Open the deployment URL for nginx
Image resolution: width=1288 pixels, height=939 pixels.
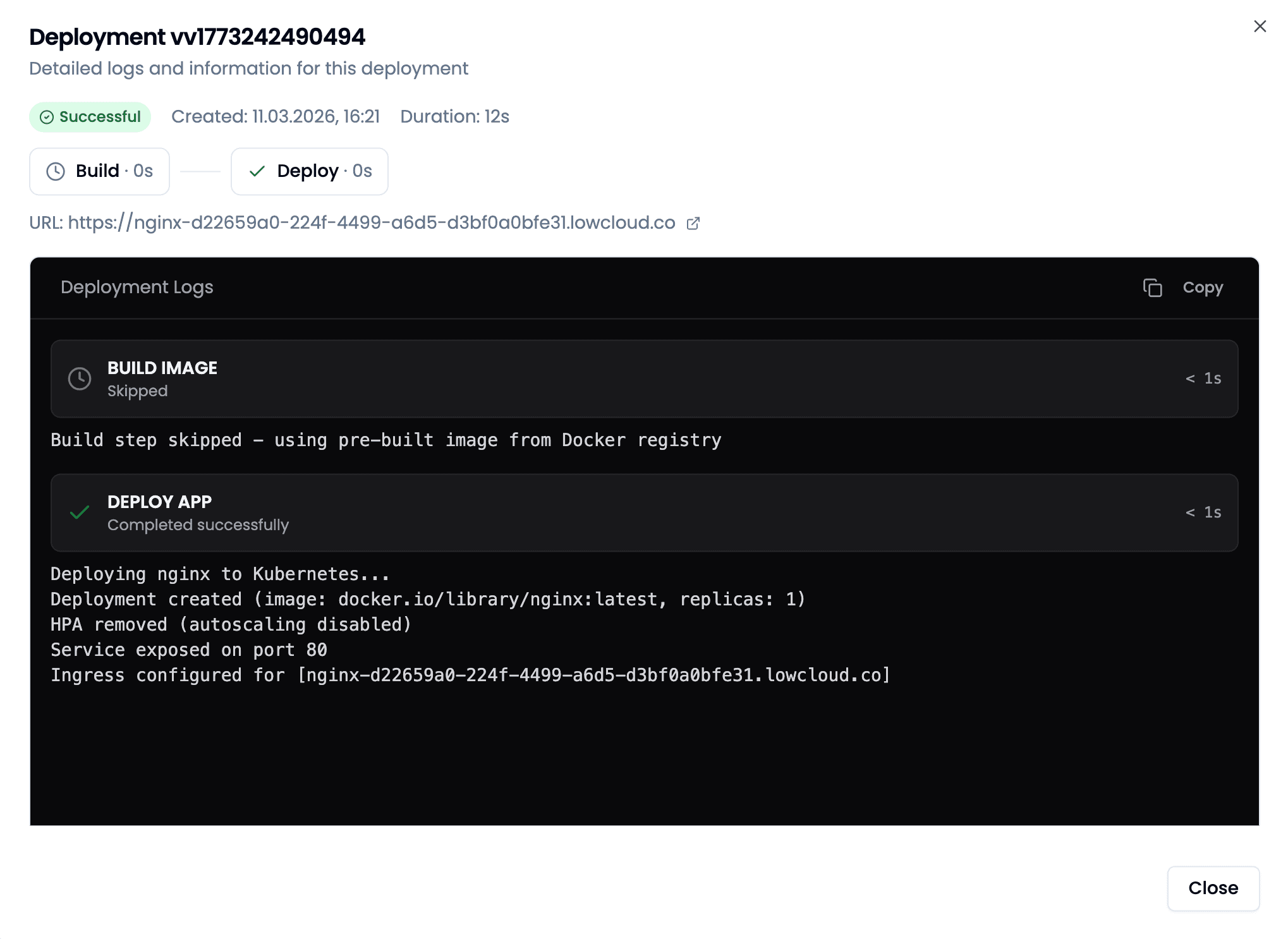pyautogui.click(x=372, y=222)
